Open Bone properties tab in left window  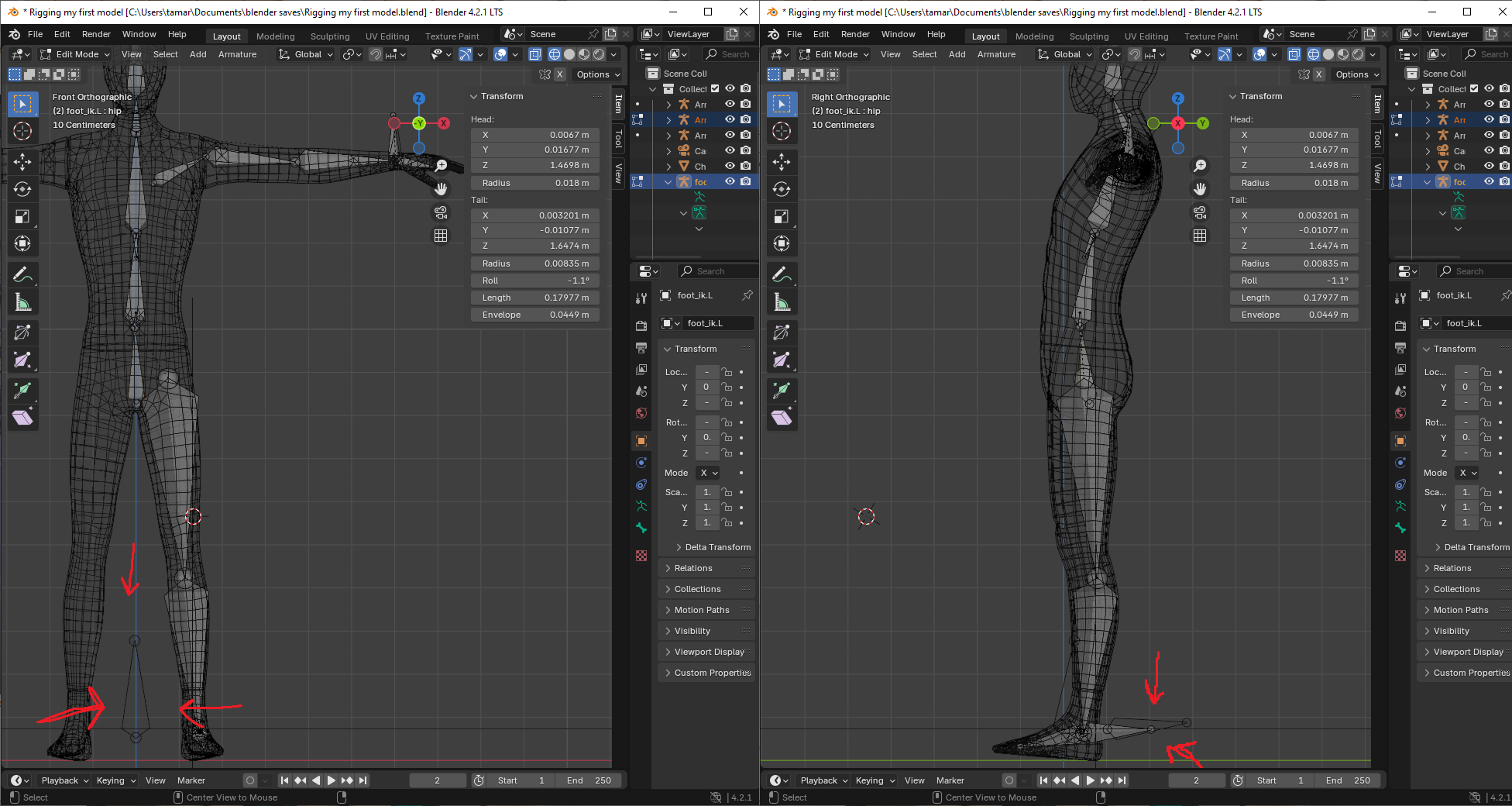pyautogui.click(x=641, y=528)
